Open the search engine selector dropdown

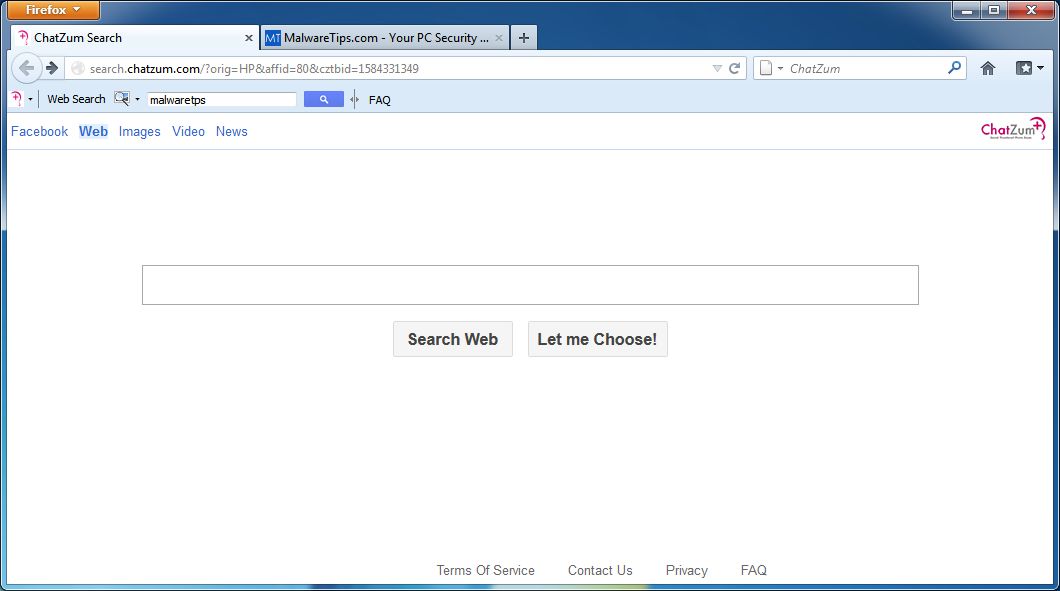[x=771, y=68]
